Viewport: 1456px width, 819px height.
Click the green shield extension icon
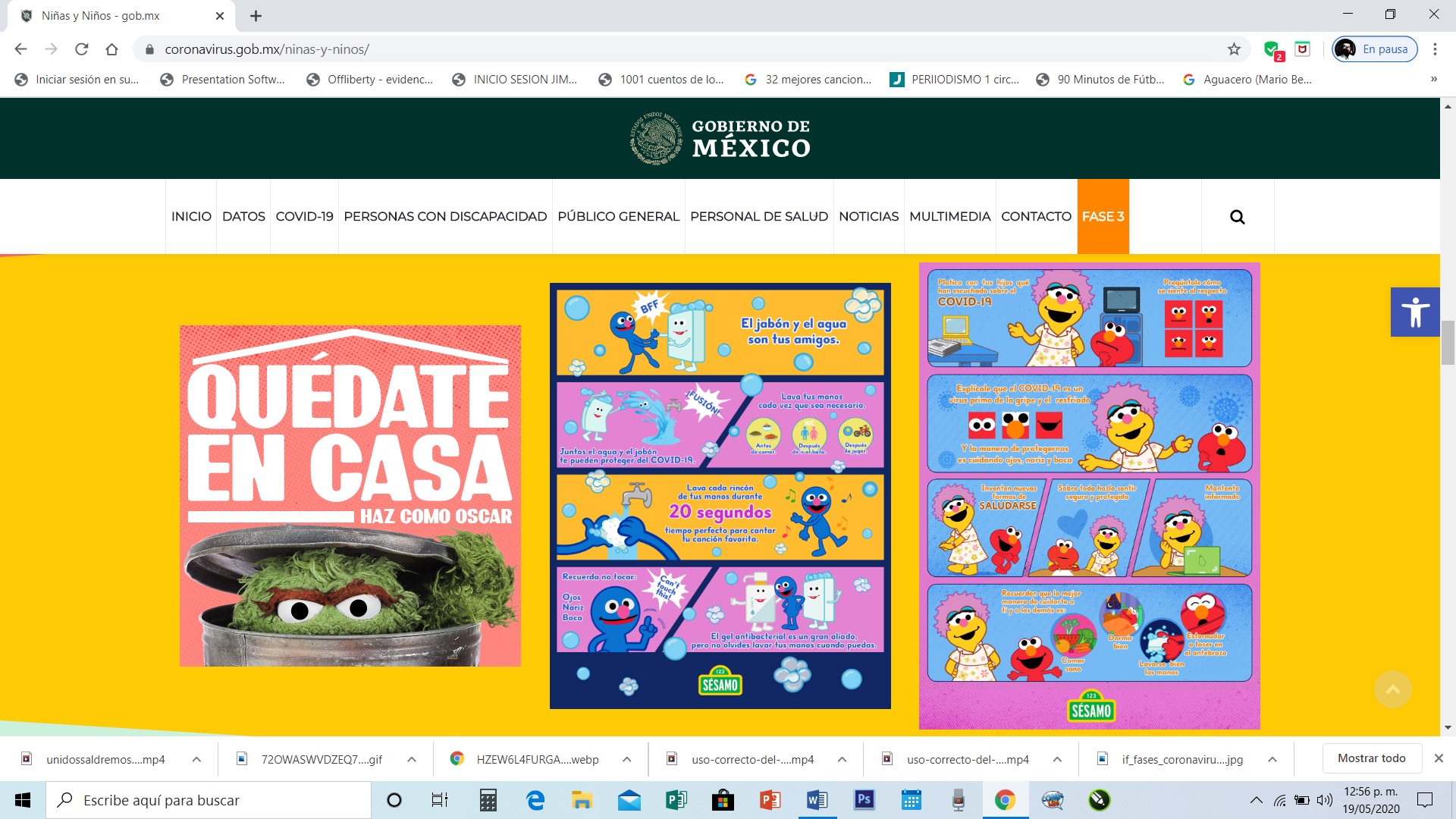(1272, 49)
